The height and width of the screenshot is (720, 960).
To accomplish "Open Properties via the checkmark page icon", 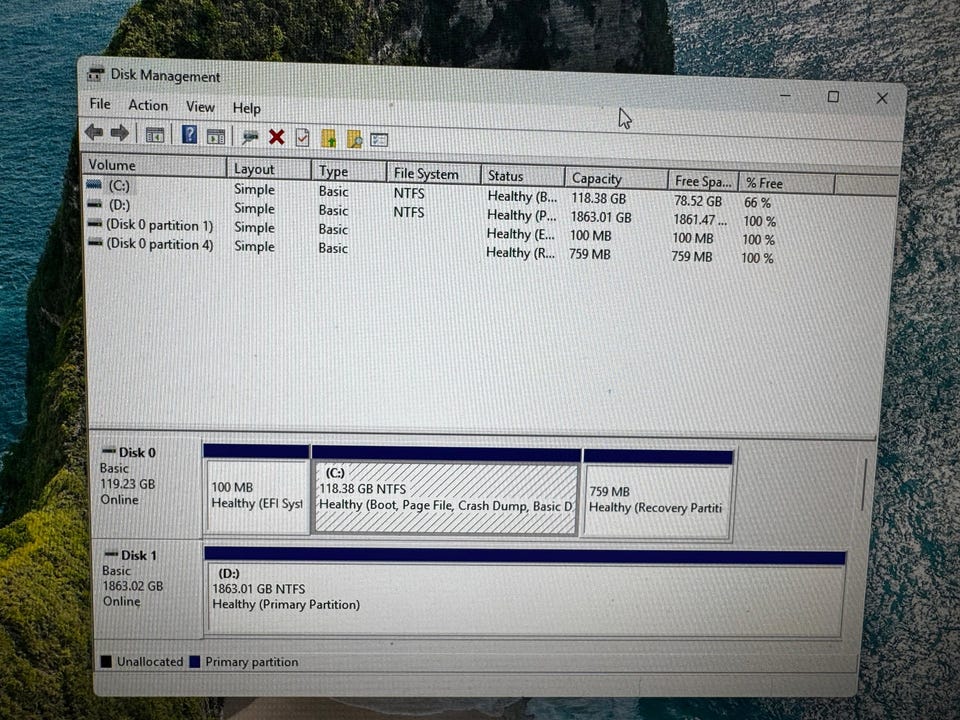I will click(302, 138).
